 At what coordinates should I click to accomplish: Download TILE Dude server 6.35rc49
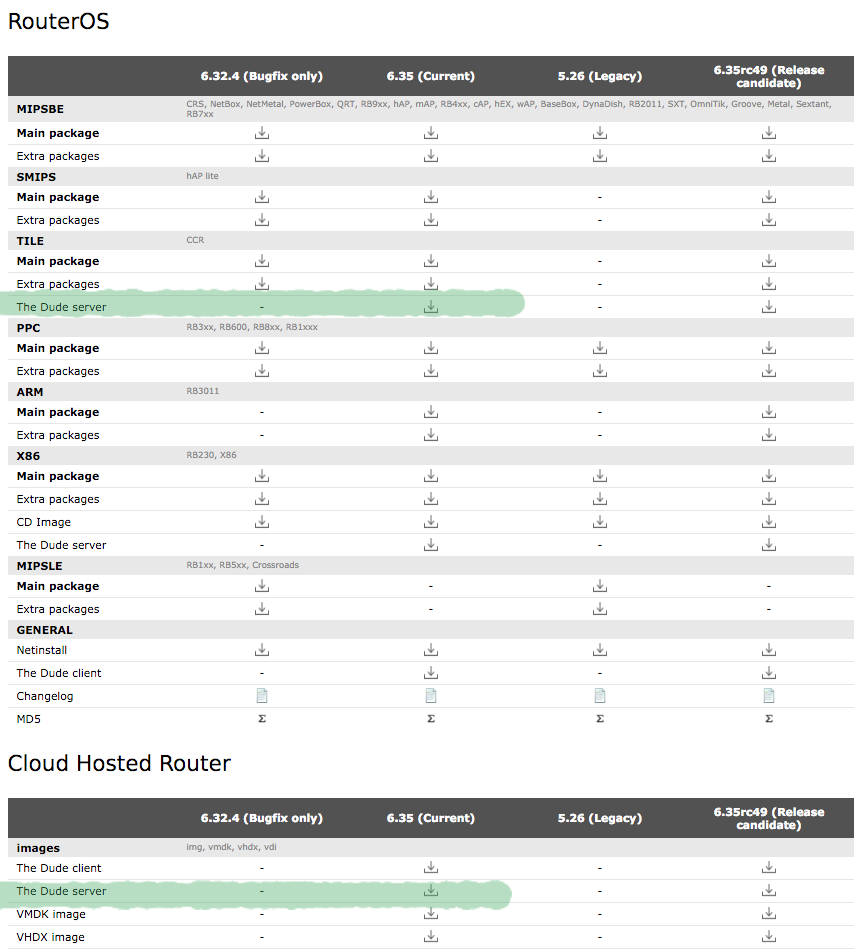tap(769, 307)
